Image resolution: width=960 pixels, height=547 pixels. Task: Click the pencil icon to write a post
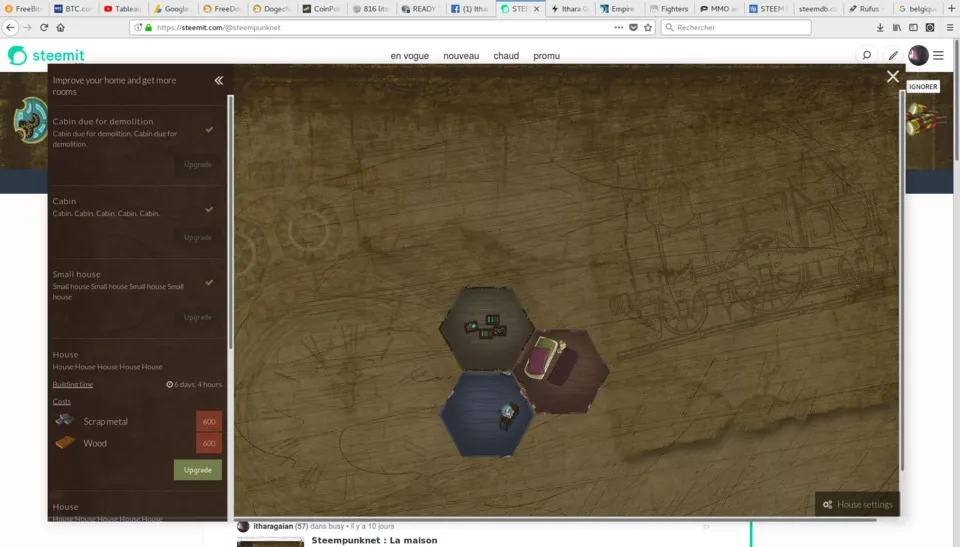click(893, 55)
